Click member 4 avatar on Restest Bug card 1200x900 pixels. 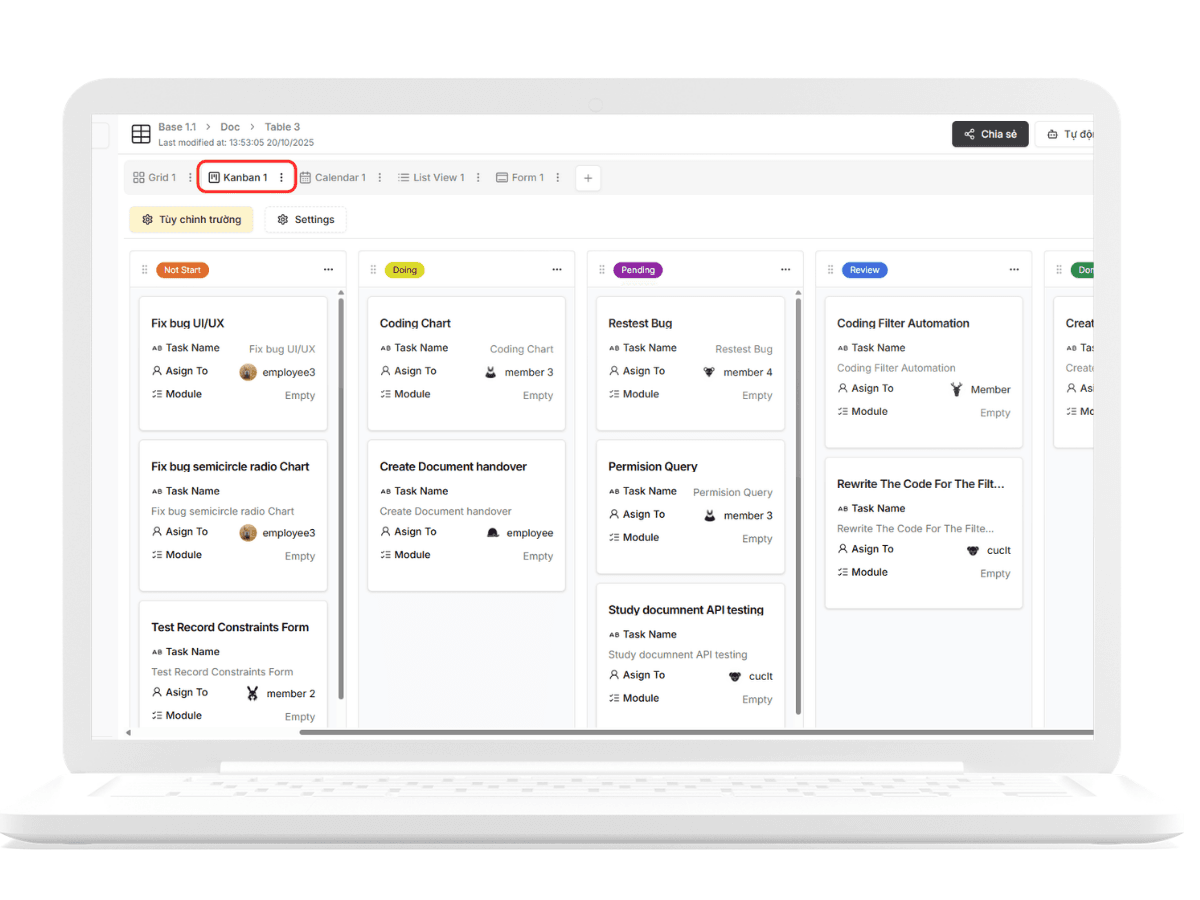pyautogui.click(x=709, y=372)
